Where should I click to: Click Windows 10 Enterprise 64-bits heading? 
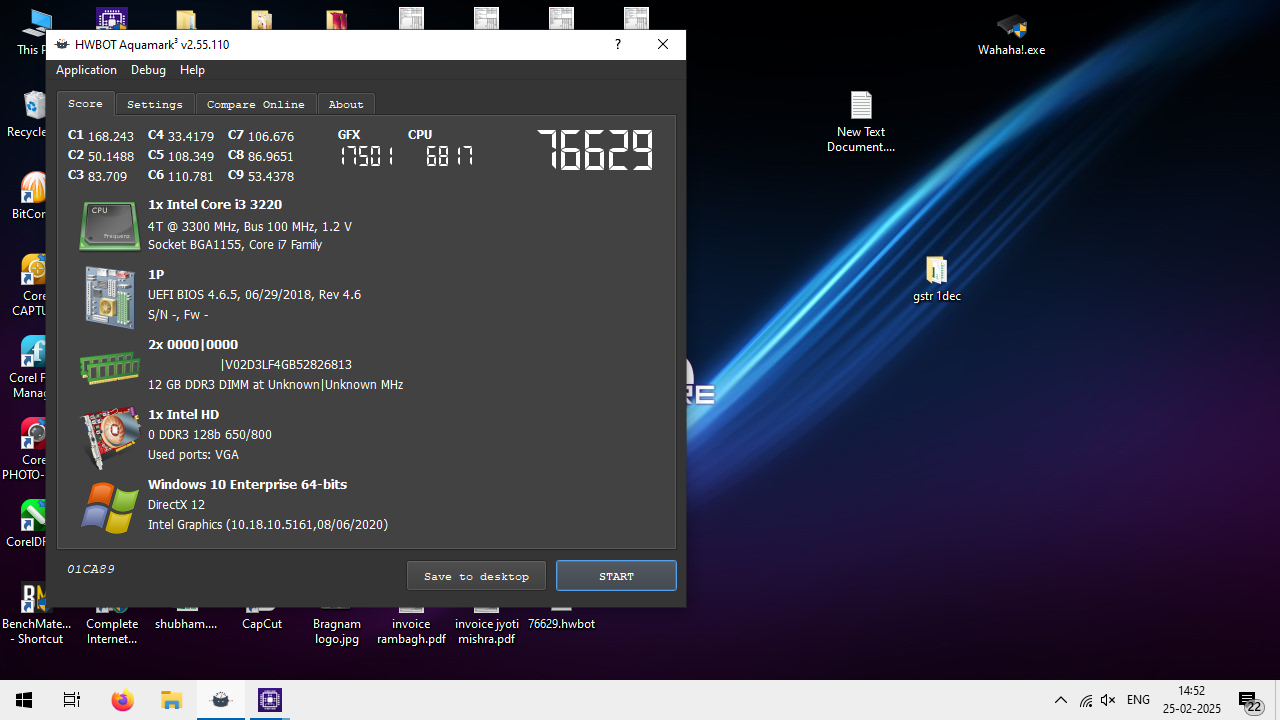pos(247,484)
